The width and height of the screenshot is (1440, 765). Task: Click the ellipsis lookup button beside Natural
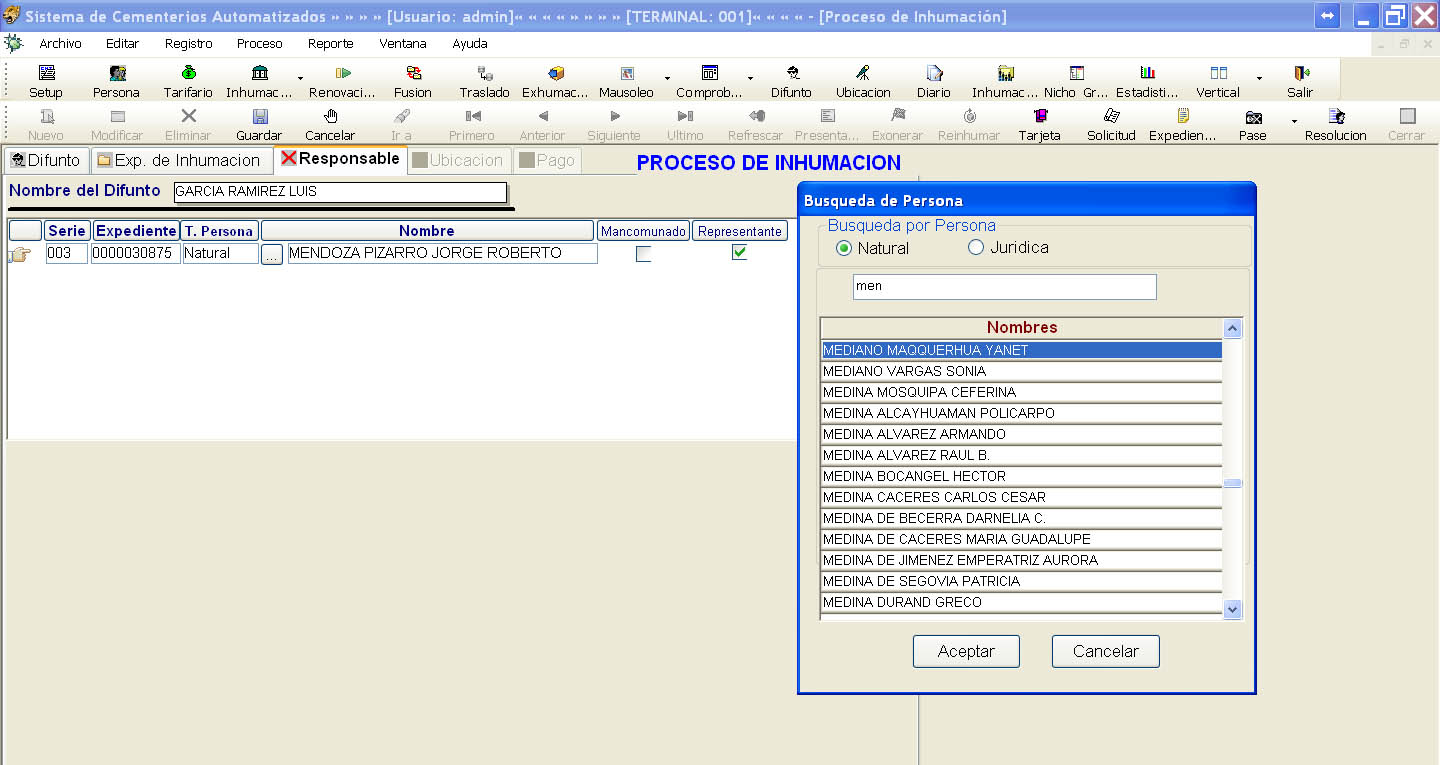[x=272, y=254]
